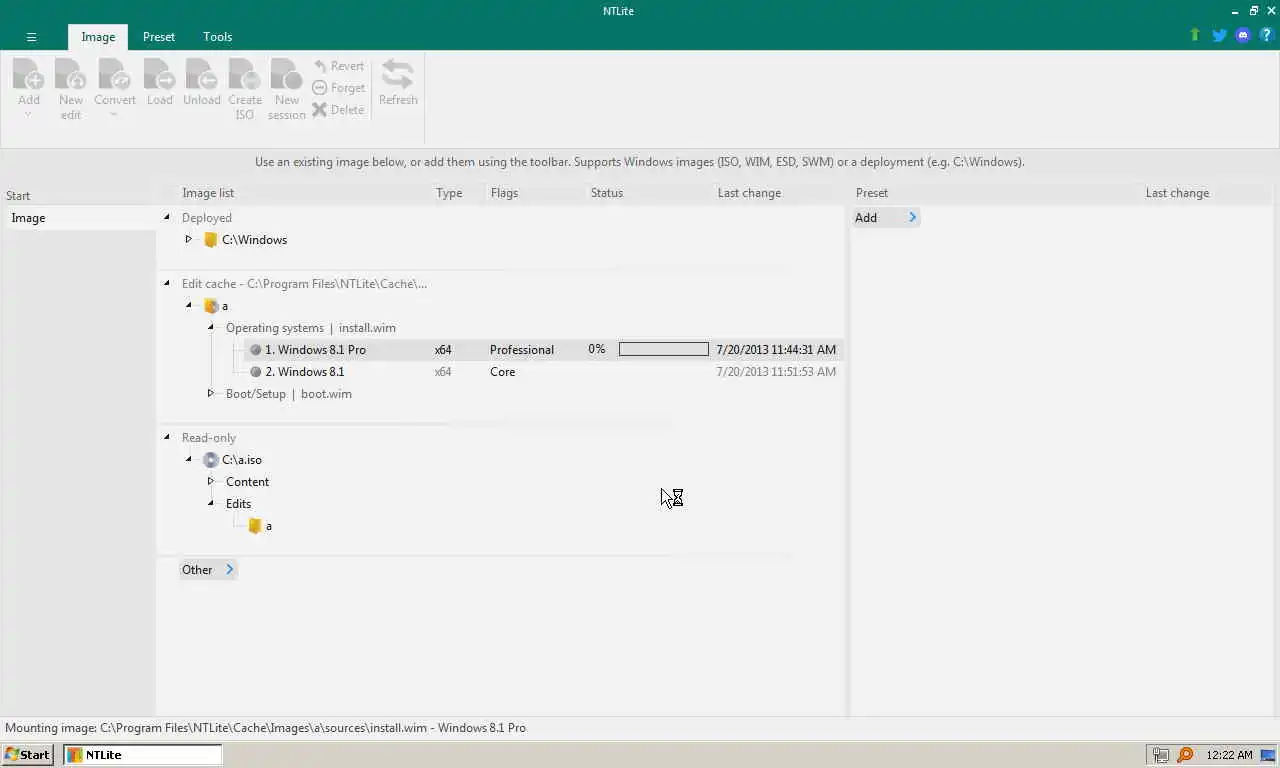The image size is (1280, 768).
Task: Collapse the C:\a.iso node
Action: coord(188,459)
